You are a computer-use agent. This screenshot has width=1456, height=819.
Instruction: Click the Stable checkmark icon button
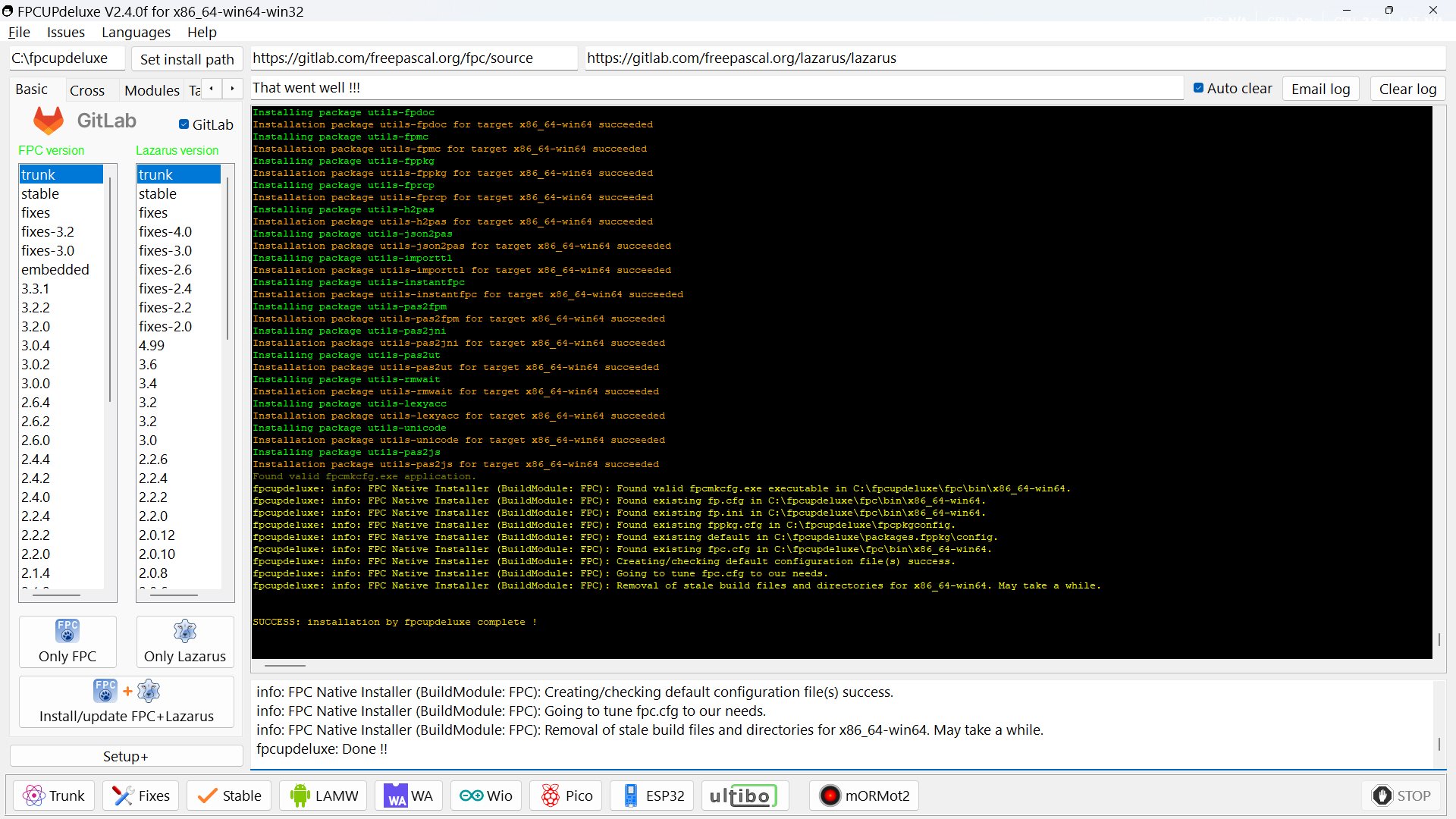pos(229,795)
